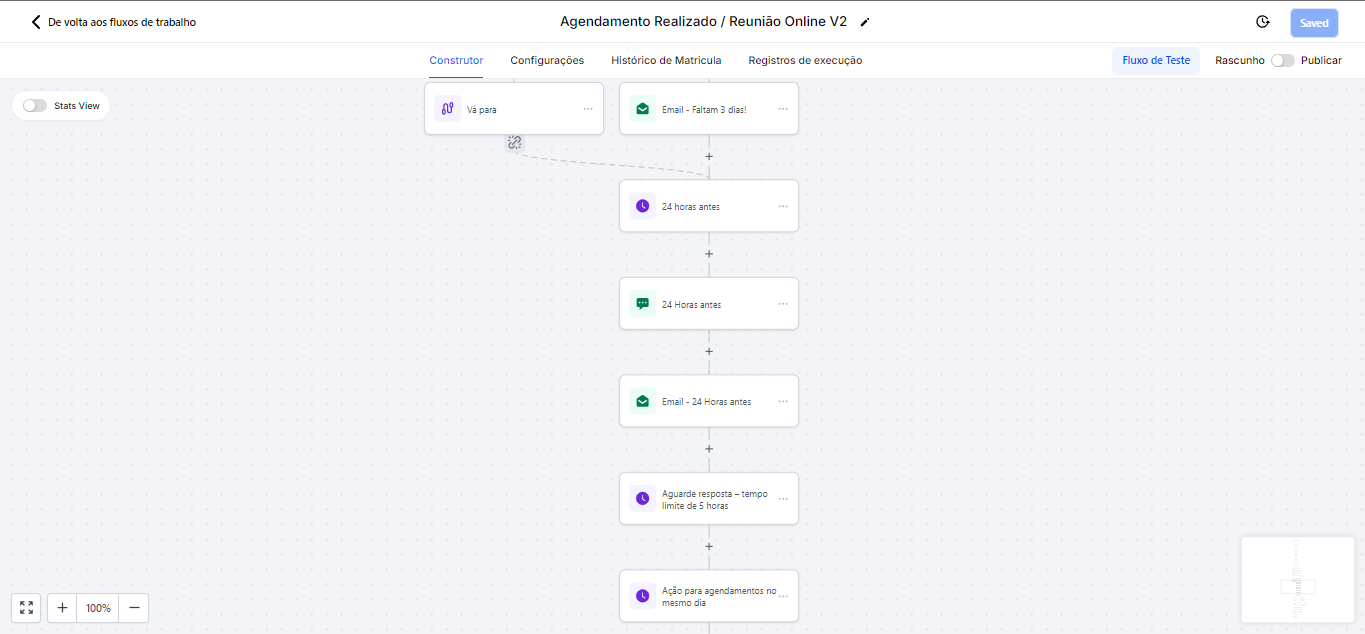Enable the Stats View toggle
1365x634 pixels.
point(35,106)
